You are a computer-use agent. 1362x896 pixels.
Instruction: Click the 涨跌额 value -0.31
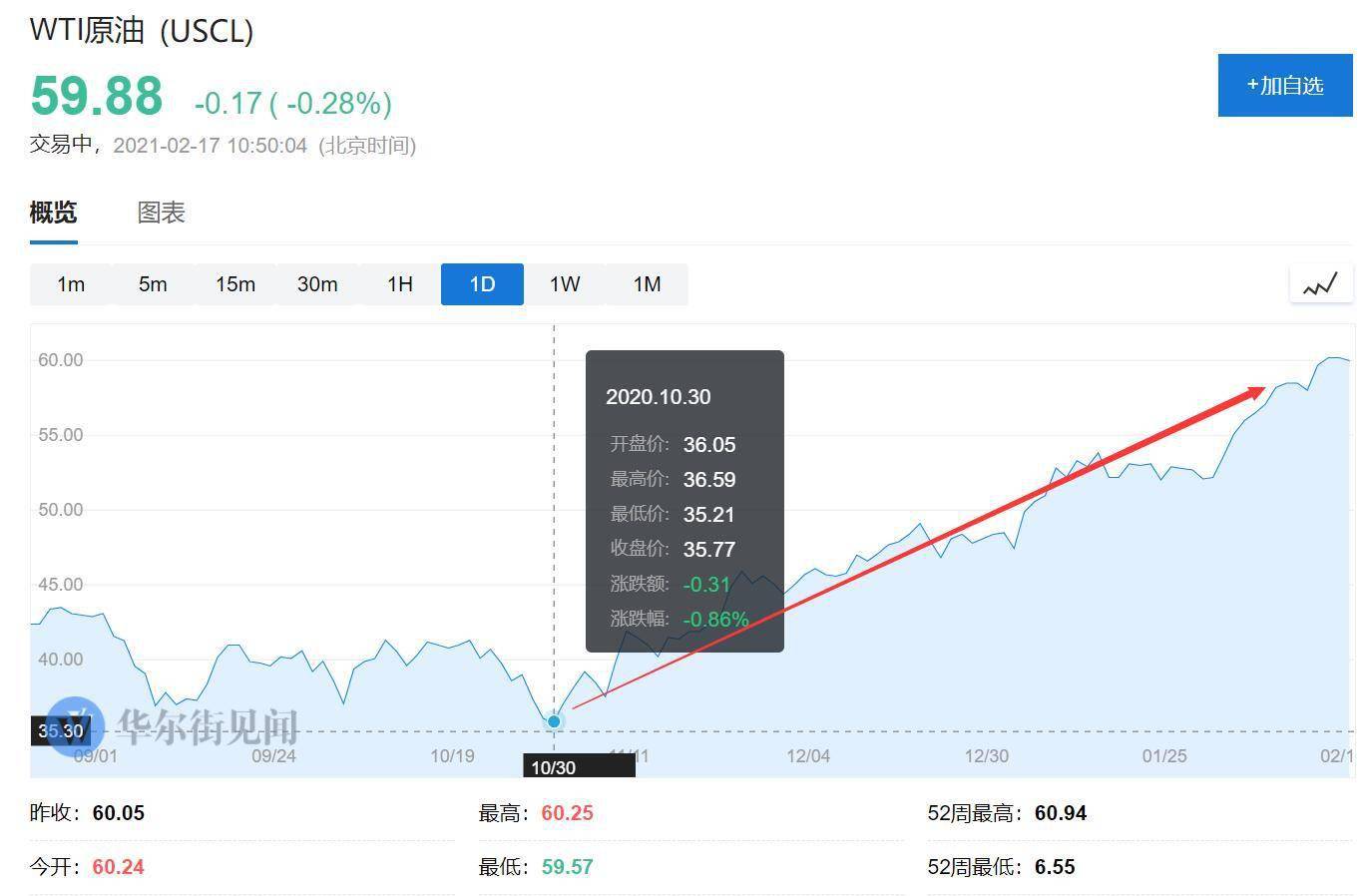pyautogui.click(x=707, y=585)
